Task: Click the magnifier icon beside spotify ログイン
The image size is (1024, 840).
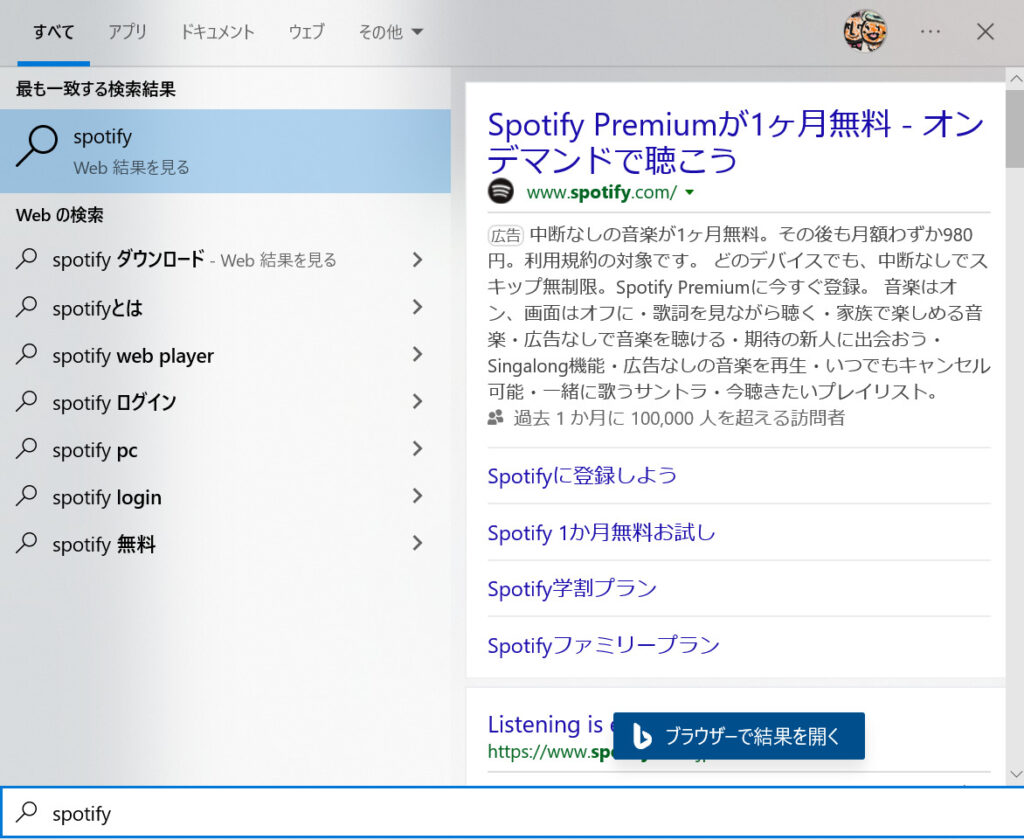Action: click(26, 401)
